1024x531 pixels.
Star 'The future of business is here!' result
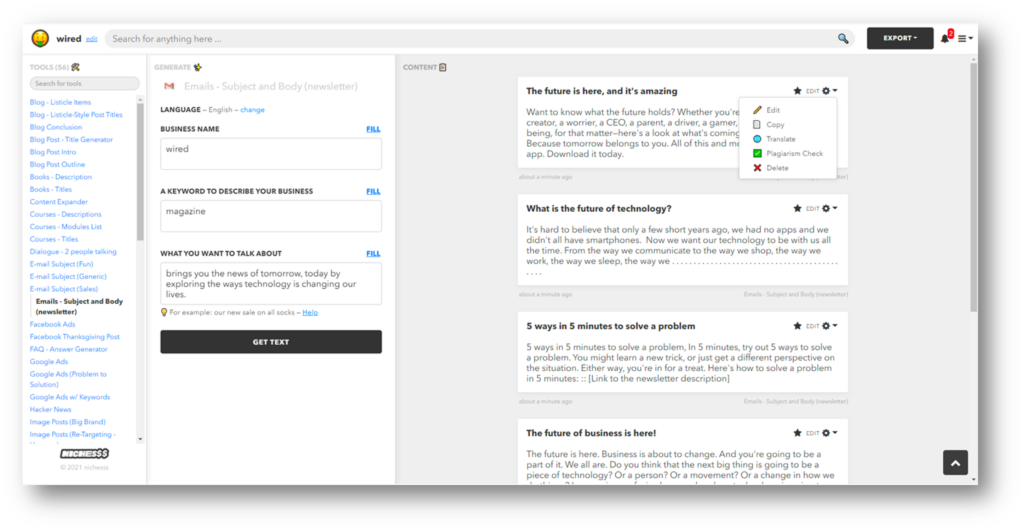(797, 433)
